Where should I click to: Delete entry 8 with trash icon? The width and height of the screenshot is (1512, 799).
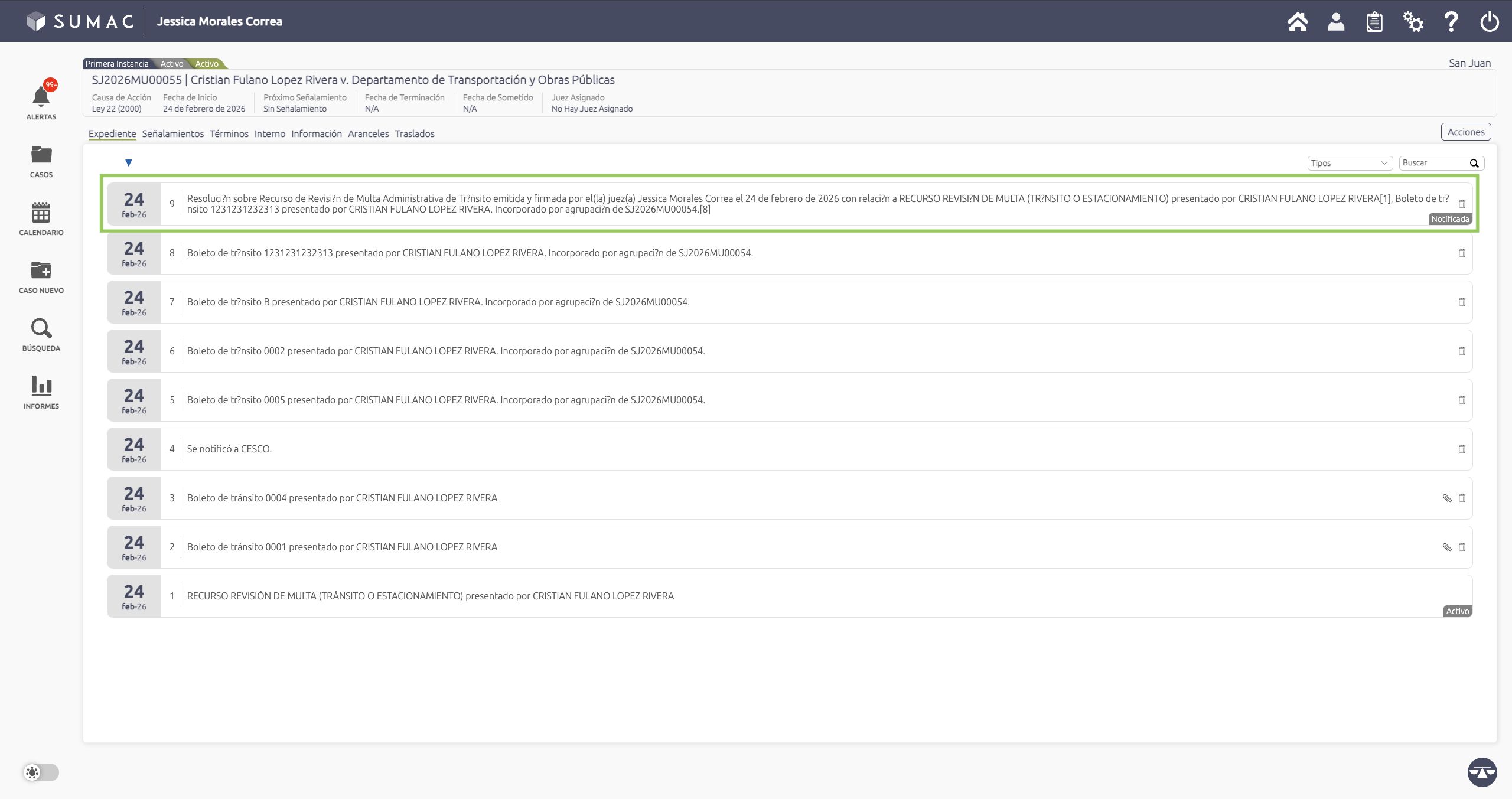click(x=1462, y=253)
